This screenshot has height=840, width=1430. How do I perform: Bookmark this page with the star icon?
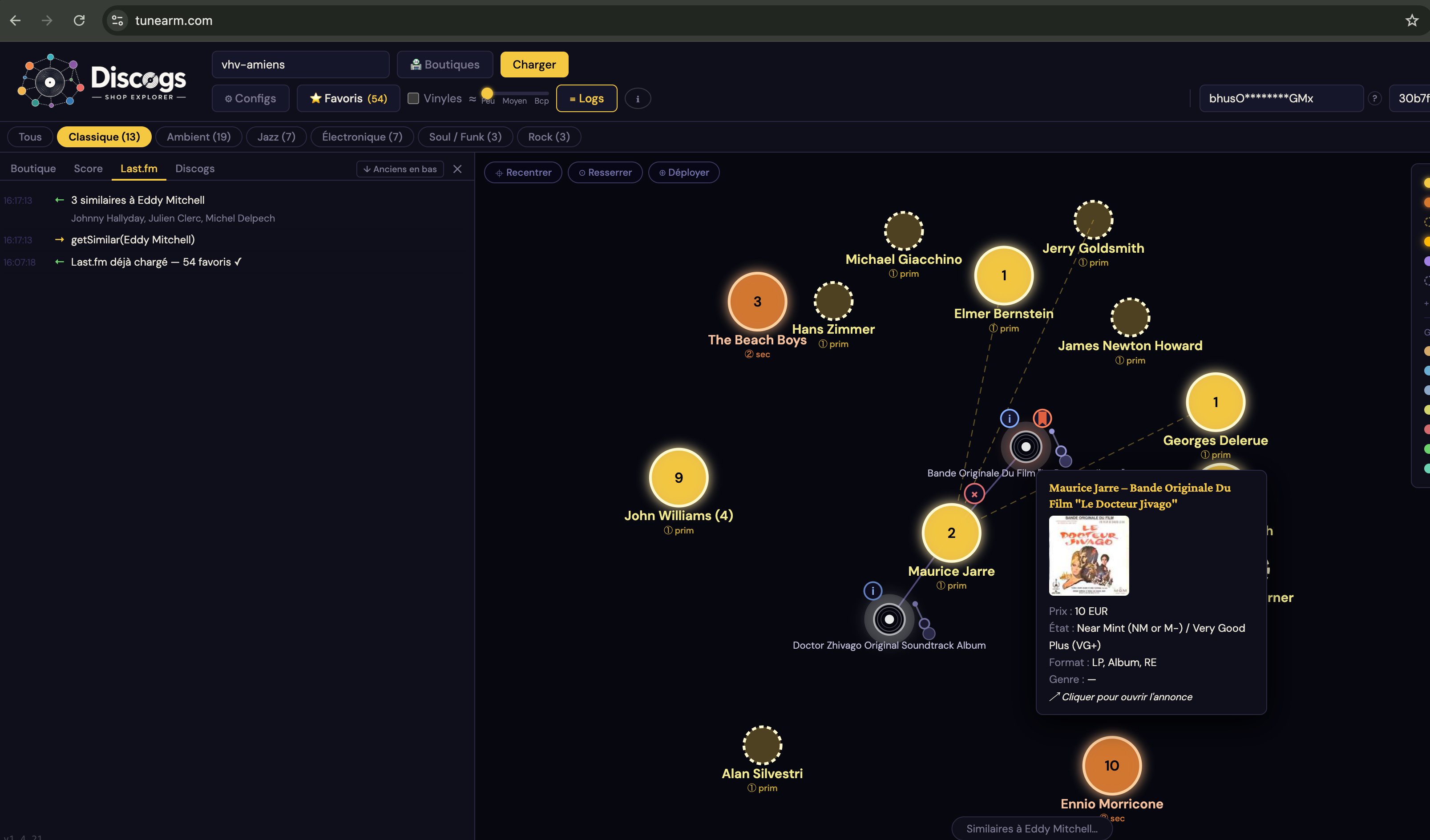1412,20
